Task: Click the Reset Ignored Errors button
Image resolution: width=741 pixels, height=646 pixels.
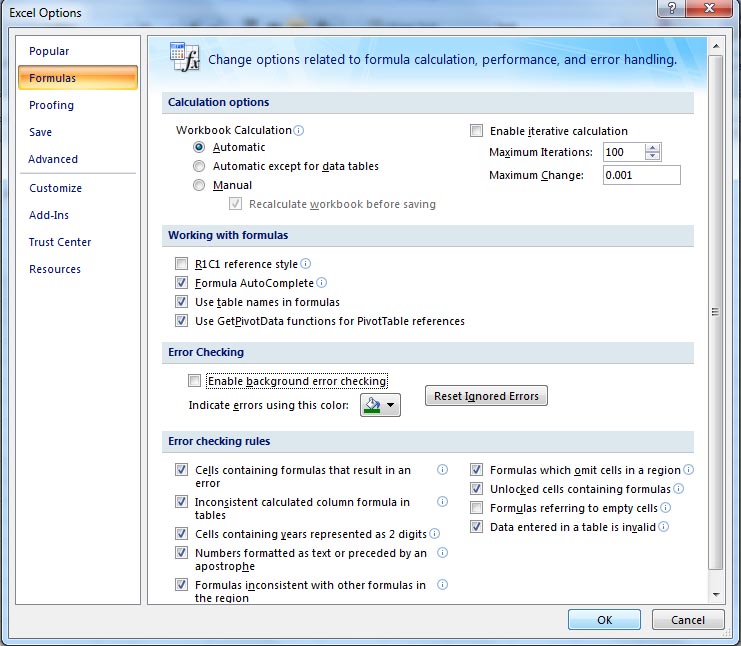Action: (486, 396)
